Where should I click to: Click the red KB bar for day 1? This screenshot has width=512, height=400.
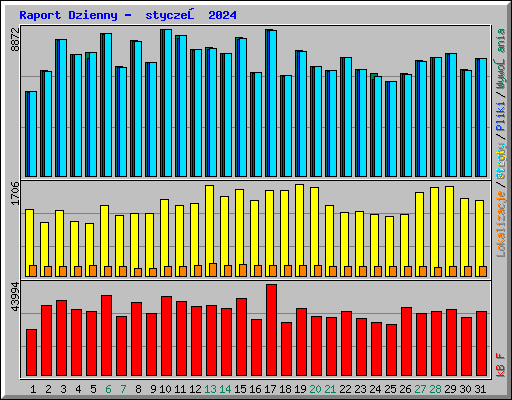(31, 353)
